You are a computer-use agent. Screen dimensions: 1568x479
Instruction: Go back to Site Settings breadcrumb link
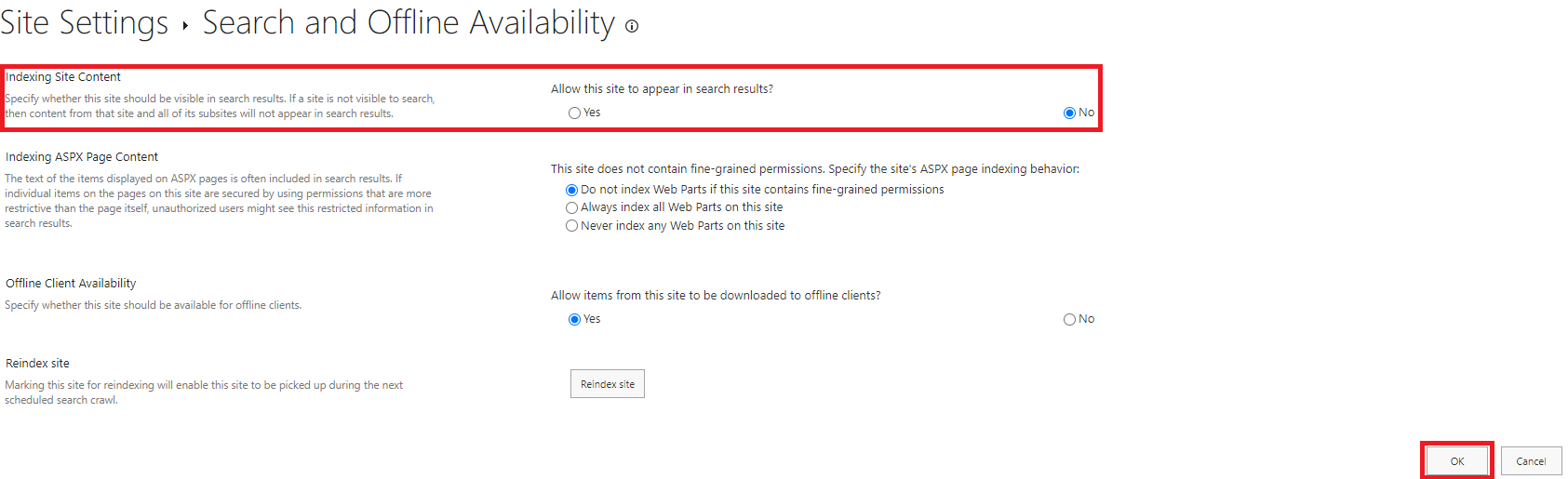pos(84,22)
